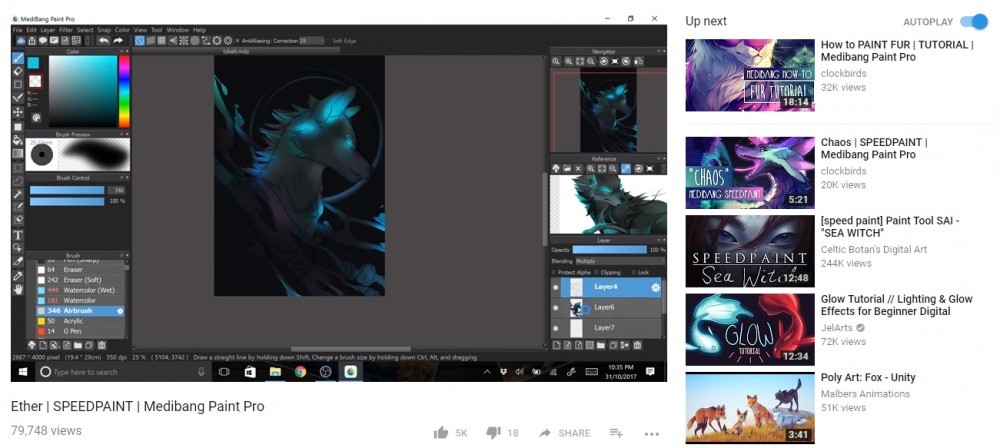Viewport: 1000px width, 448px height.
Task: Click the Undo arrow
Action: 103,40
